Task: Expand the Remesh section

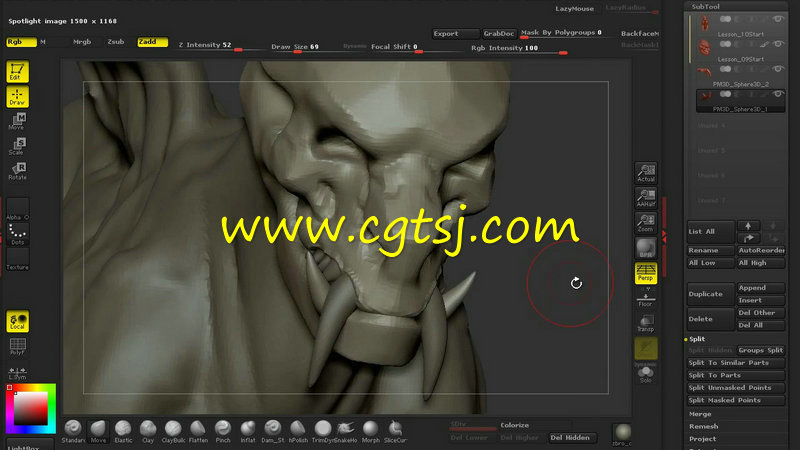Action: 704,426
